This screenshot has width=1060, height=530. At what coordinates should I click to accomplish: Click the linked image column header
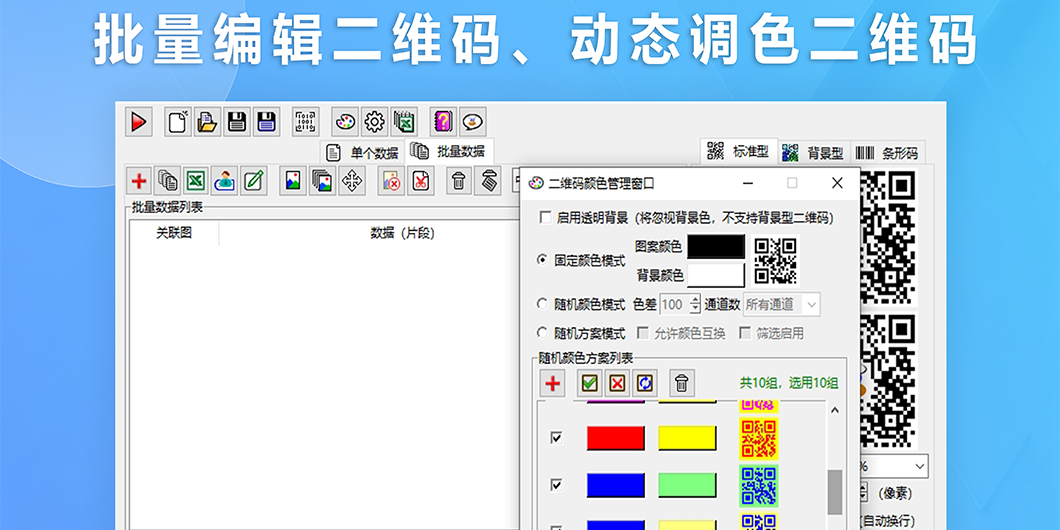pyautogui.click(x=174, y=233)
